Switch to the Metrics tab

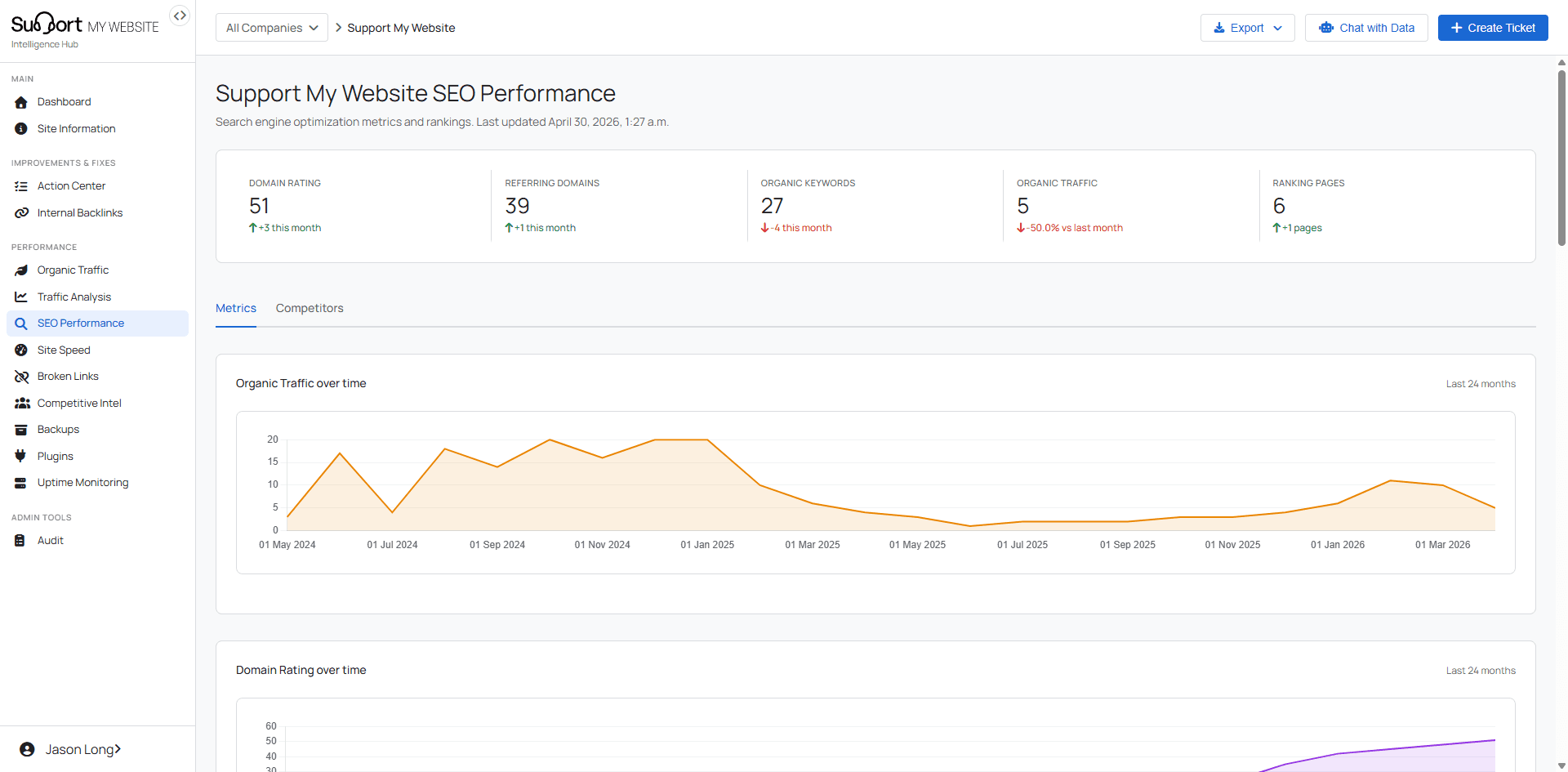click(236, 308)
